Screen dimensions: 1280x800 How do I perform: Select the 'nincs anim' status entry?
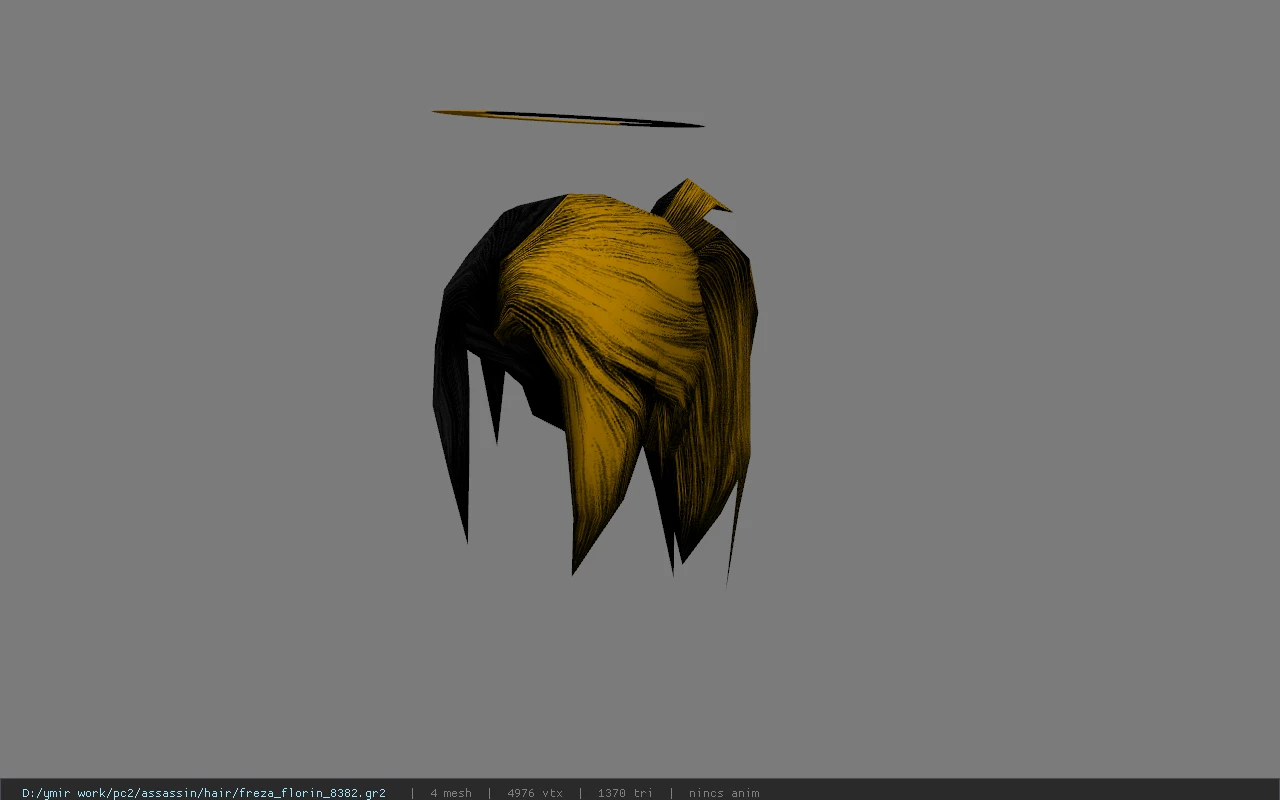point(724,793)
